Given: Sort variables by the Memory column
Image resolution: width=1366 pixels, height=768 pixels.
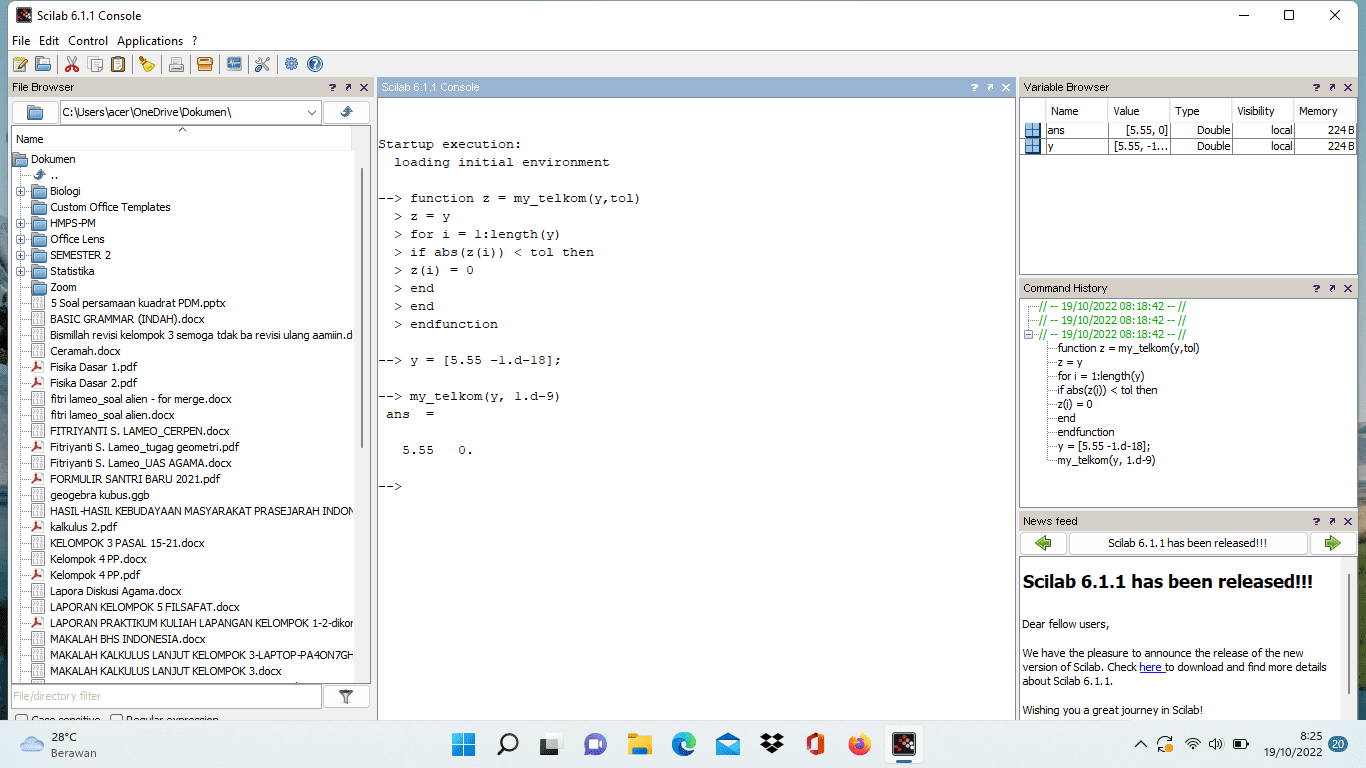Looking at the screenshot, I should pos(1325,111).
